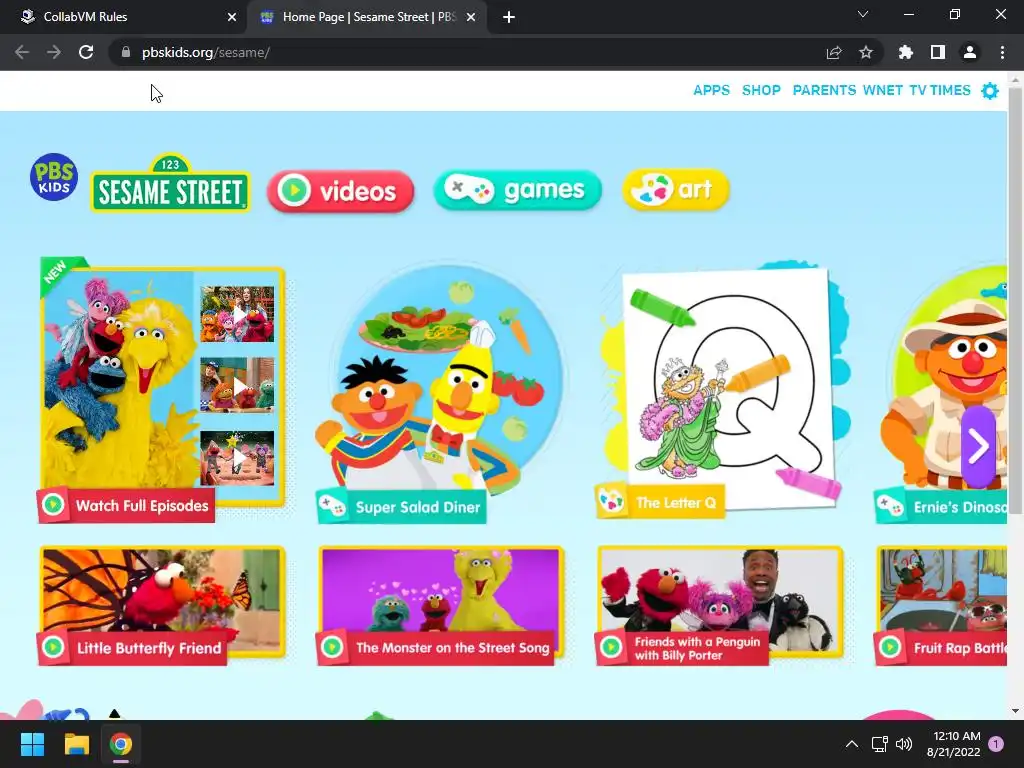Play top episode thumbnail in Full Episodes card
The image size is (1024, 768).
[237, 314]
